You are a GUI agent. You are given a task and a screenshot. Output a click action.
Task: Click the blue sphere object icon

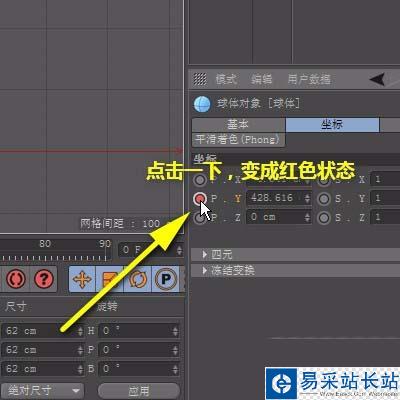pos(202,104)
